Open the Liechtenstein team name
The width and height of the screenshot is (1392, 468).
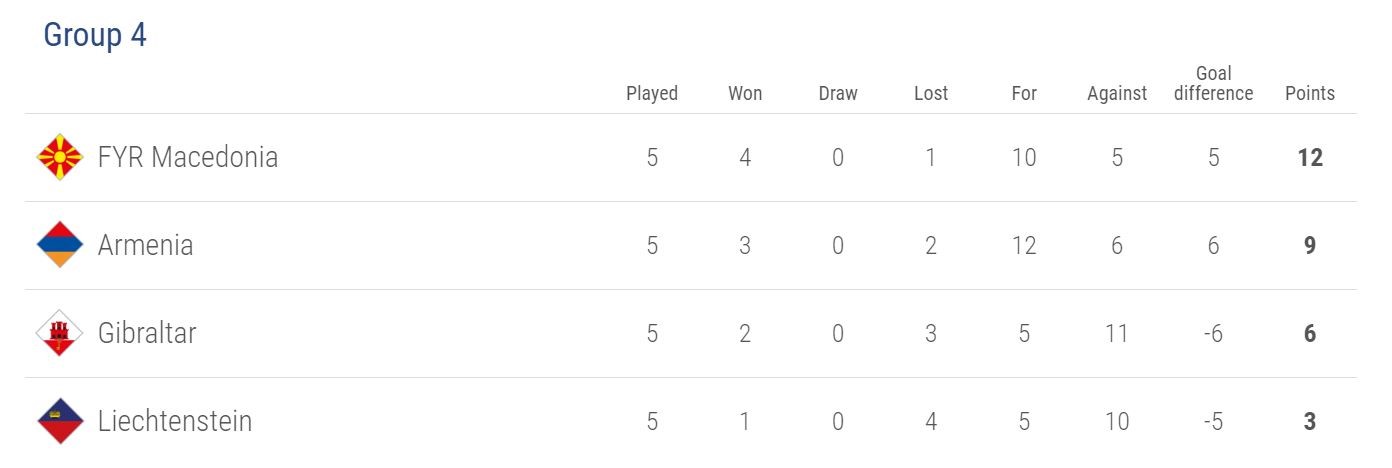pyautogui.click(x=175, y=421)
